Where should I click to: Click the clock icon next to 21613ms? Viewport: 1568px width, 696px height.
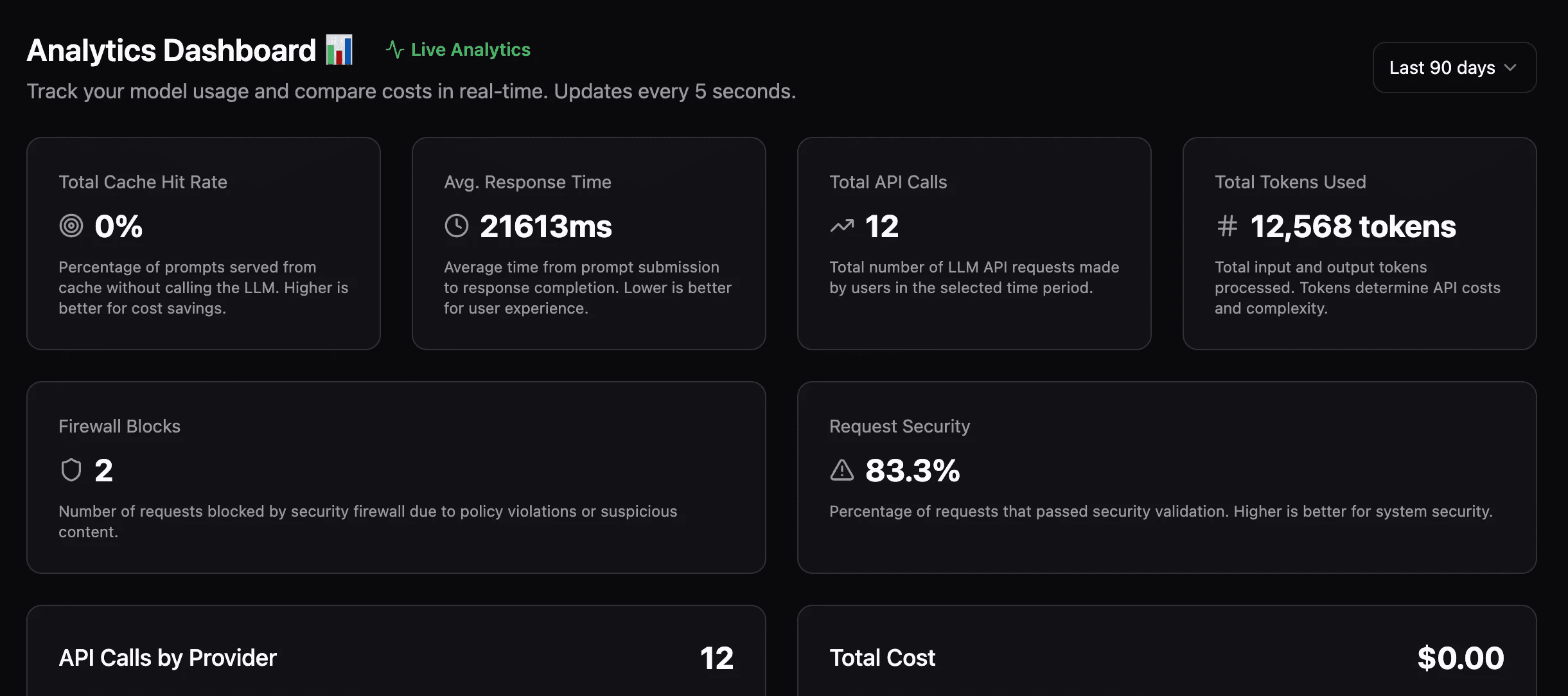click(457, 226)
